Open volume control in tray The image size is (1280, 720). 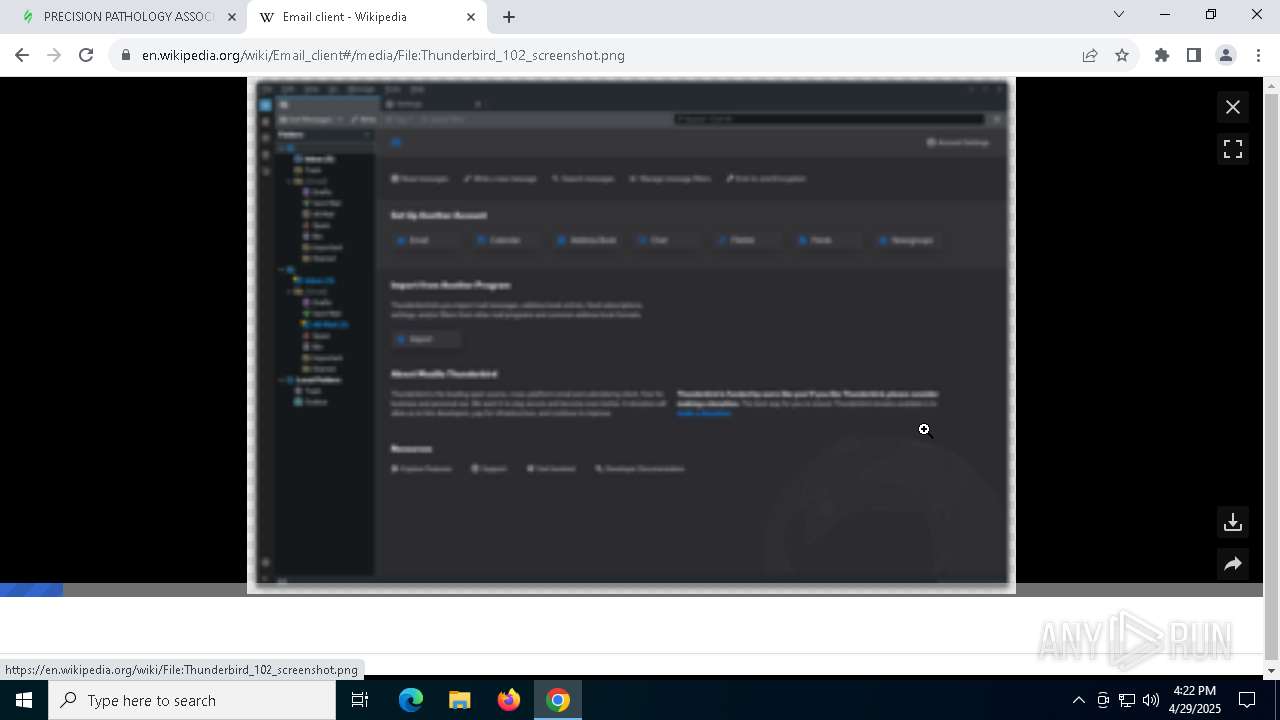point(1150,700)
